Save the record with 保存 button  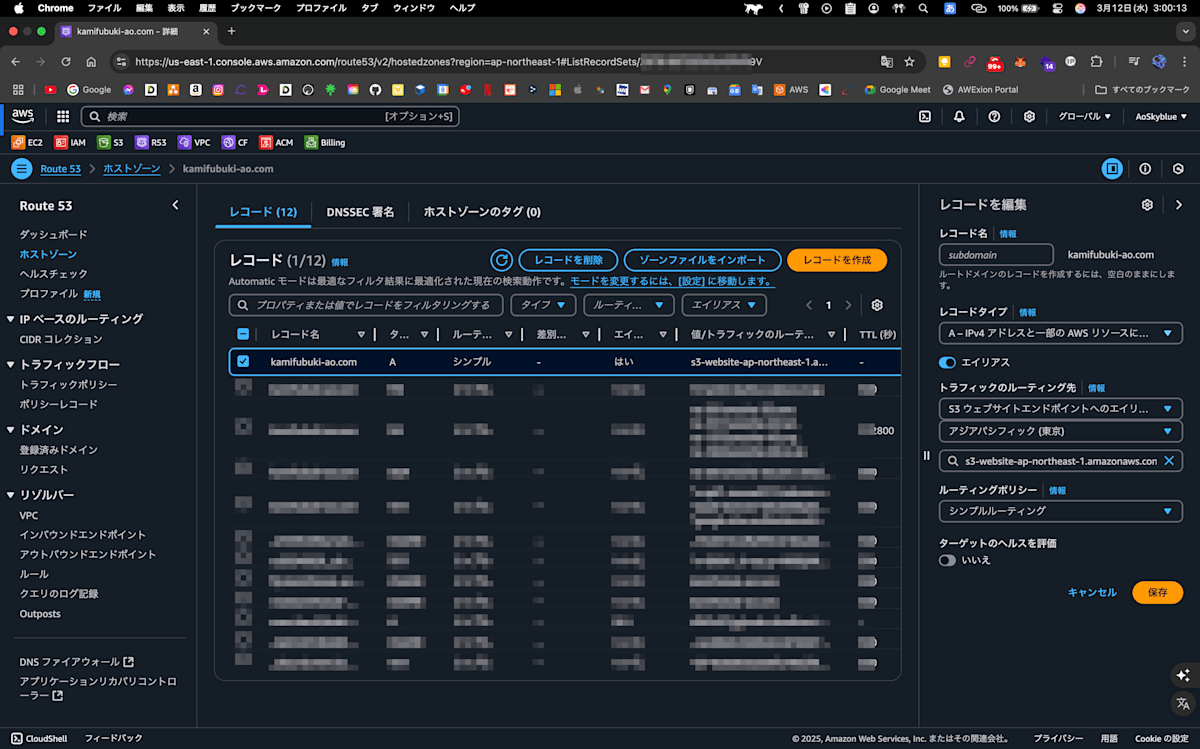pyautogui.click(x=1157, y=592)
